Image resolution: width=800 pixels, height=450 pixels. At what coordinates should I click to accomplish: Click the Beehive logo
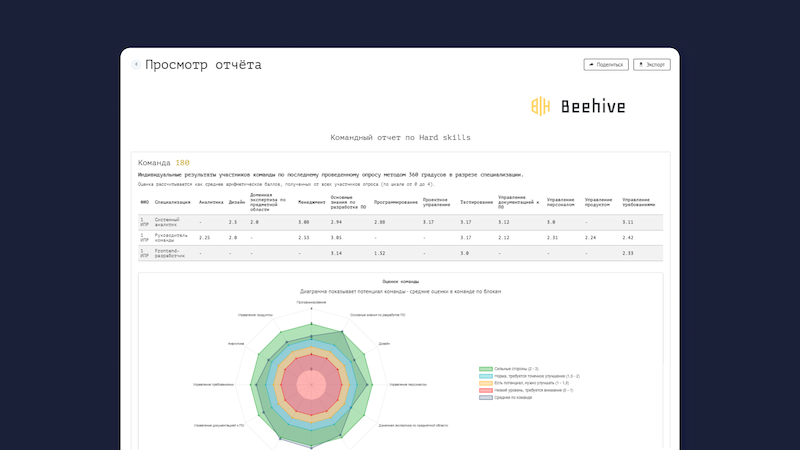pos(578,106)
